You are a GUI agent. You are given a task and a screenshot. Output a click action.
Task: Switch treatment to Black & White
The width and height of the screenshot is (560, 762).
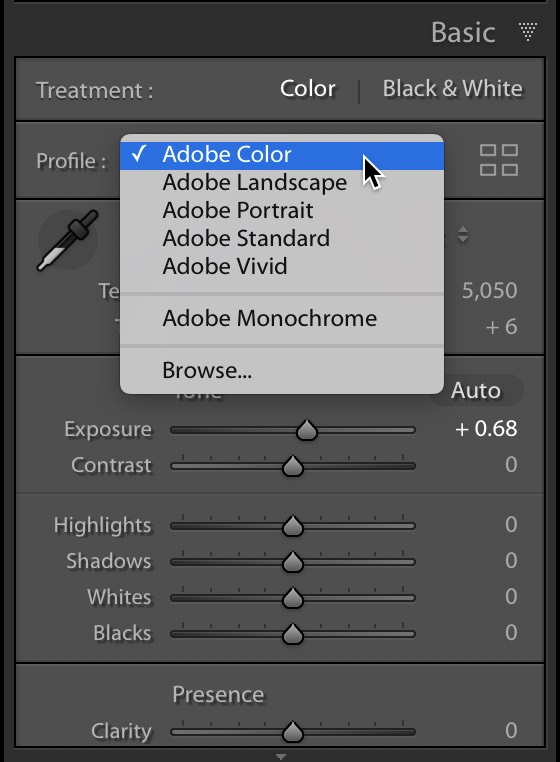[453, 89]
